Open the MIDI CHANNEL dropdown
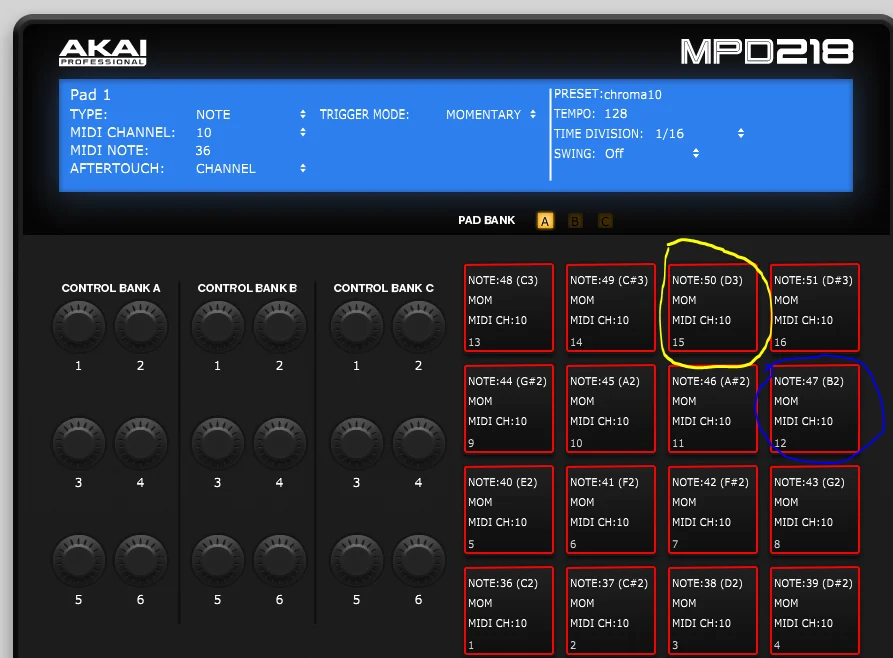 (x=251, y=133)
